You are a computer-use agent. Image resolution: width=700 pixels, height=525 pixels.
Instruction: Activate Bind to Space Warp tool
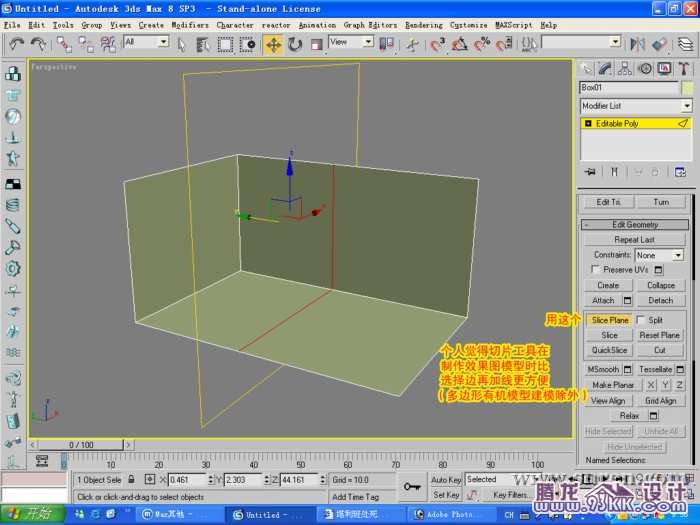108,44
